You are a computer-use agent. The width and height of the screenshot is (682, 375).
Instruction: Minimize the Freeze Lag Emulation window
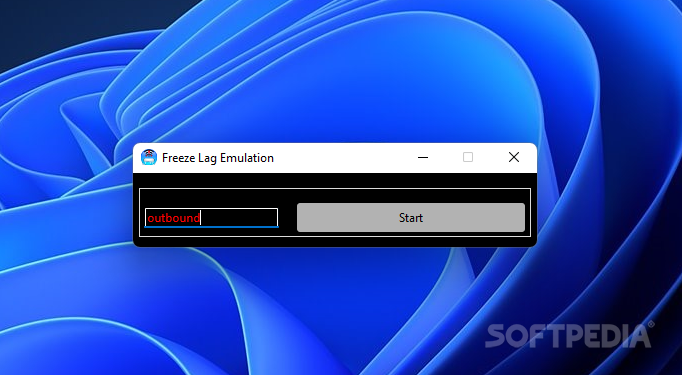pos(423,157)
